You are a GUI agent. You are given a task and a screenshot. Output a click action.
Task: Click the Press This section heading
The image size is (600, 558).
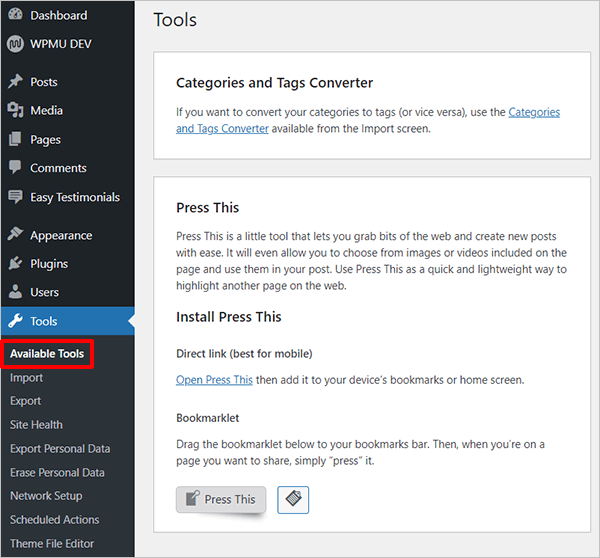pos(207,208)
